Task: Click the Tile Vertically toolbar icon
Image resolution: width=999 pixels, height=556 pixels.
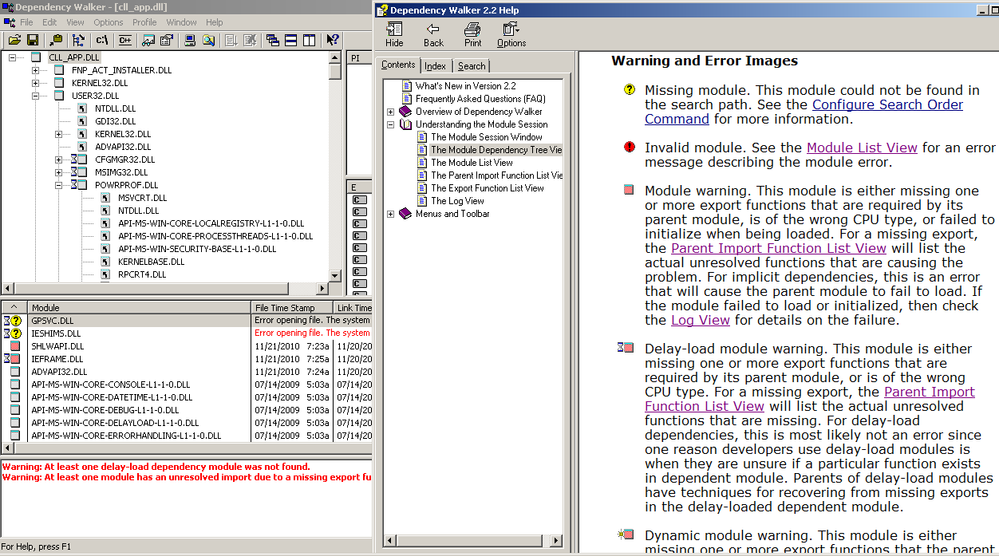Action: (310, 40)
